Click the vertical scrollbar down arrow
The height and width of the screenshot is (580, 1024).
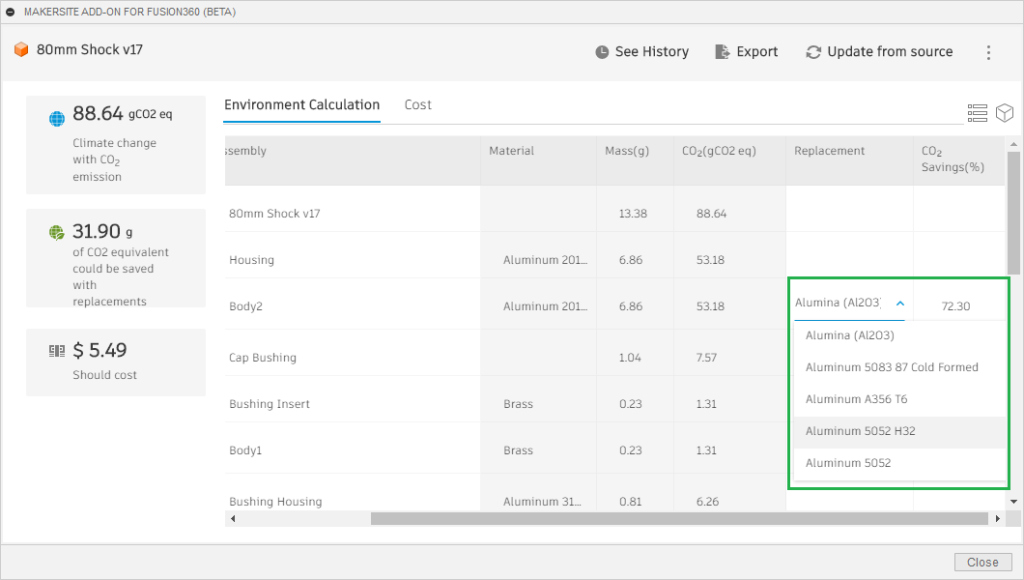click(x=1014, y=502)
